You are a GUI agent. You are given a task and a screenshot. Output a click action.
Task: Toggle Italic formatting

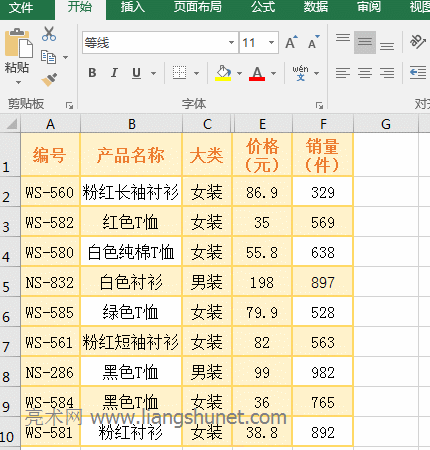114,73
